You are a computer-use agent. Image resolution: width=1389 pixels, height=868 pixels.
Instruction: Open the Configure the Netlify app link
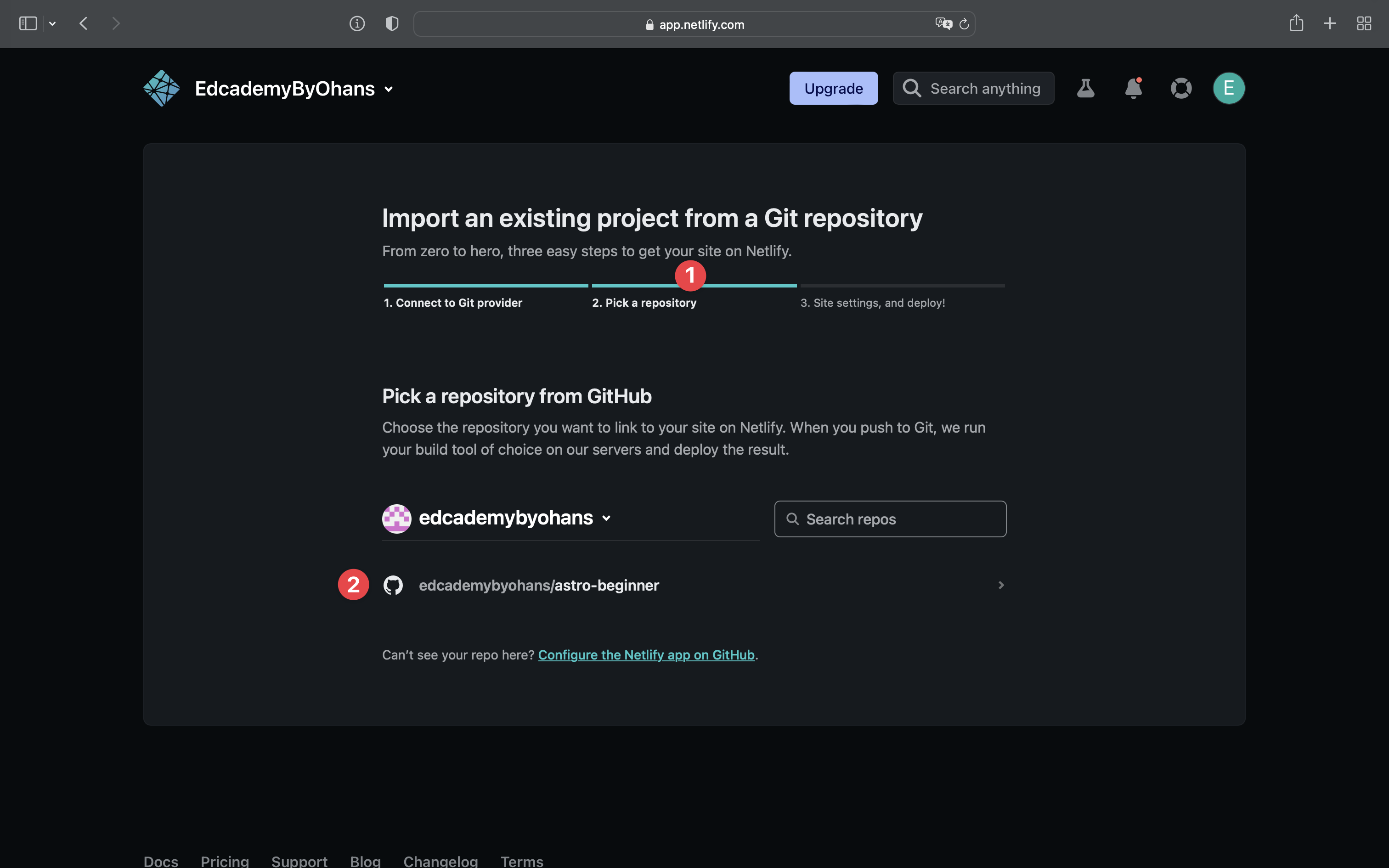click(x=646, y=654)
